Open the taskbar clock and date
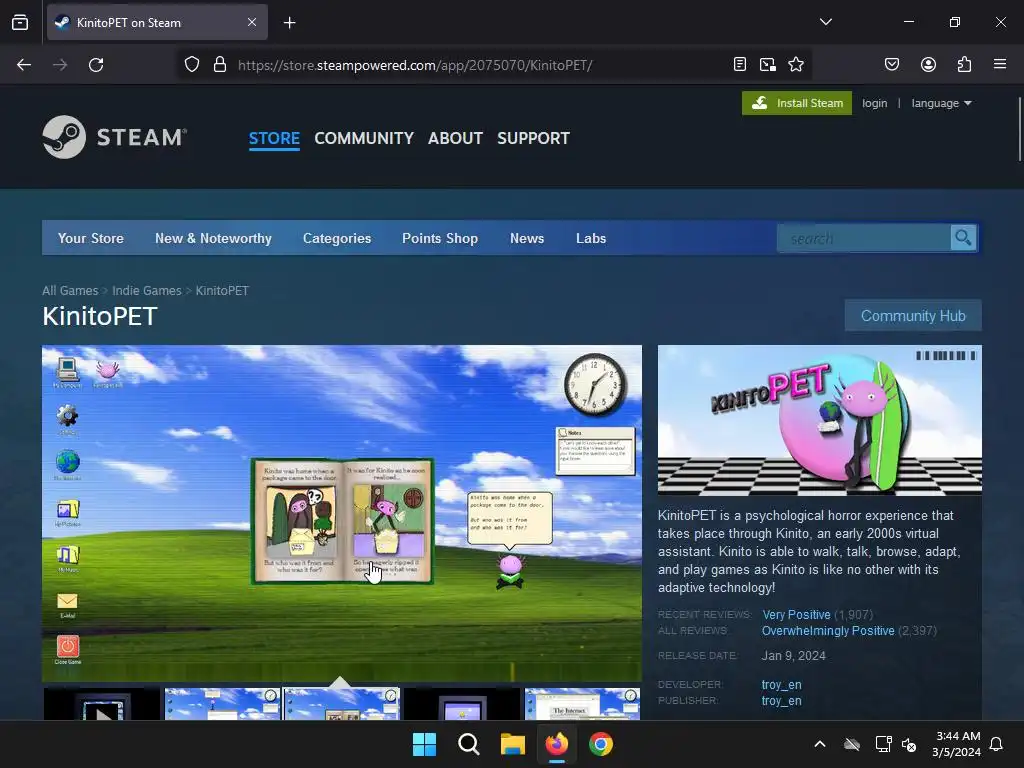This screenshot has height=768, width=1024. pyautogui.click(x=957, y=744)
